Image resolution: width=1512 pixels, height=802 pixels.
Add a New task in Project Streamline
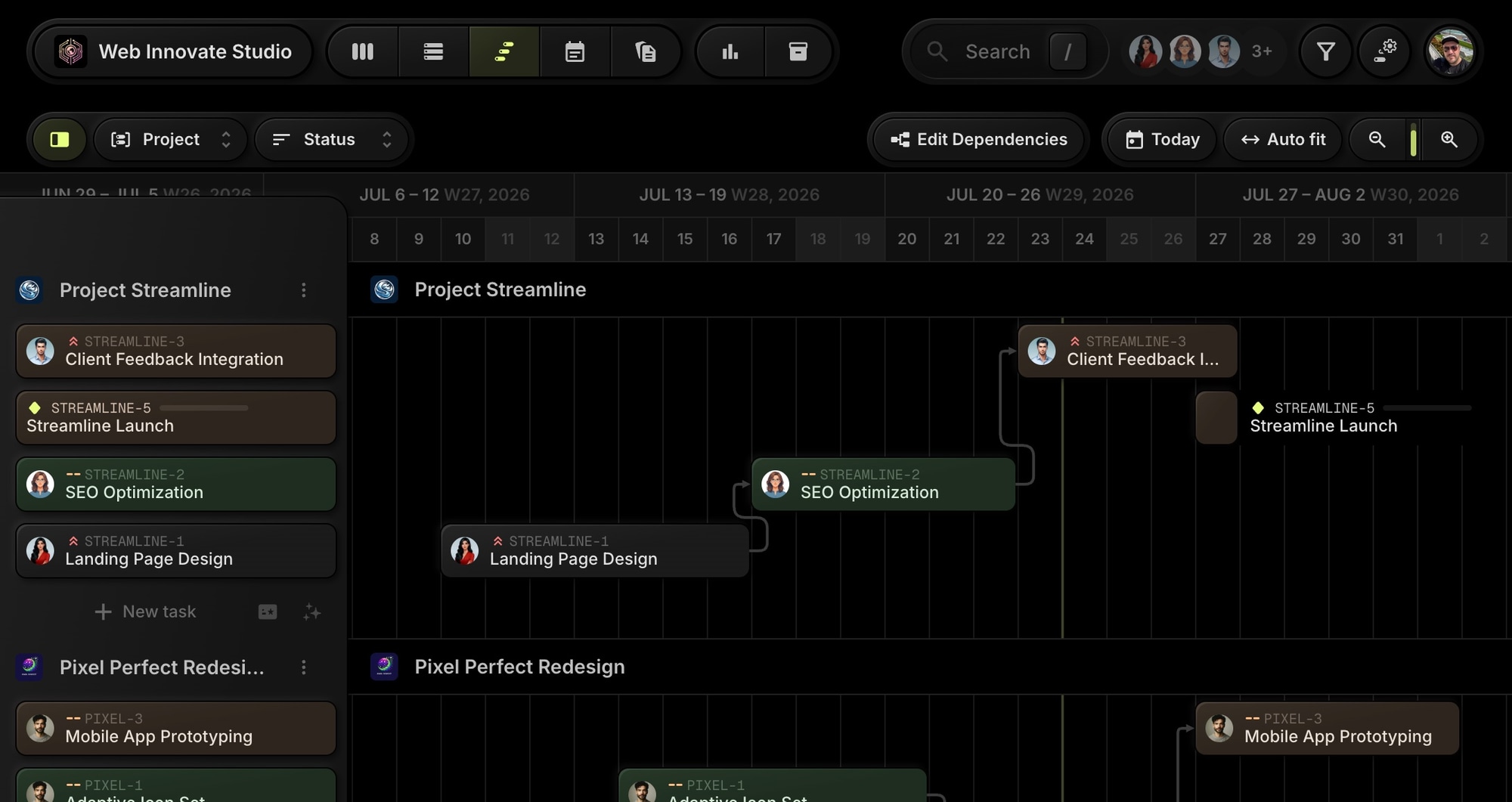[x=145, y=612]
